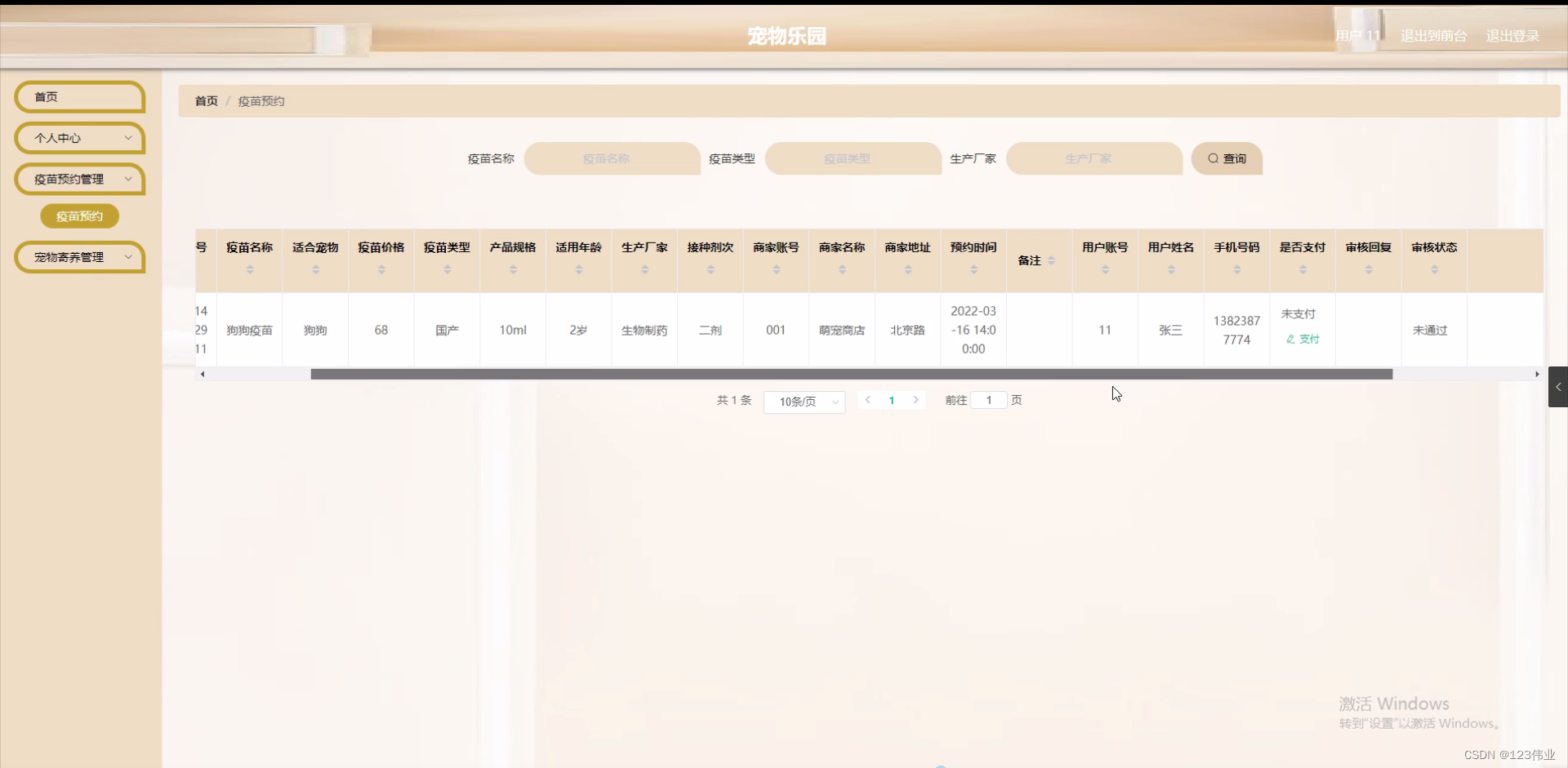Screen dimensions: 1568x768
Task: Click the 前往 page number input field
Action: pyautogui.click(x=989, y=400)
